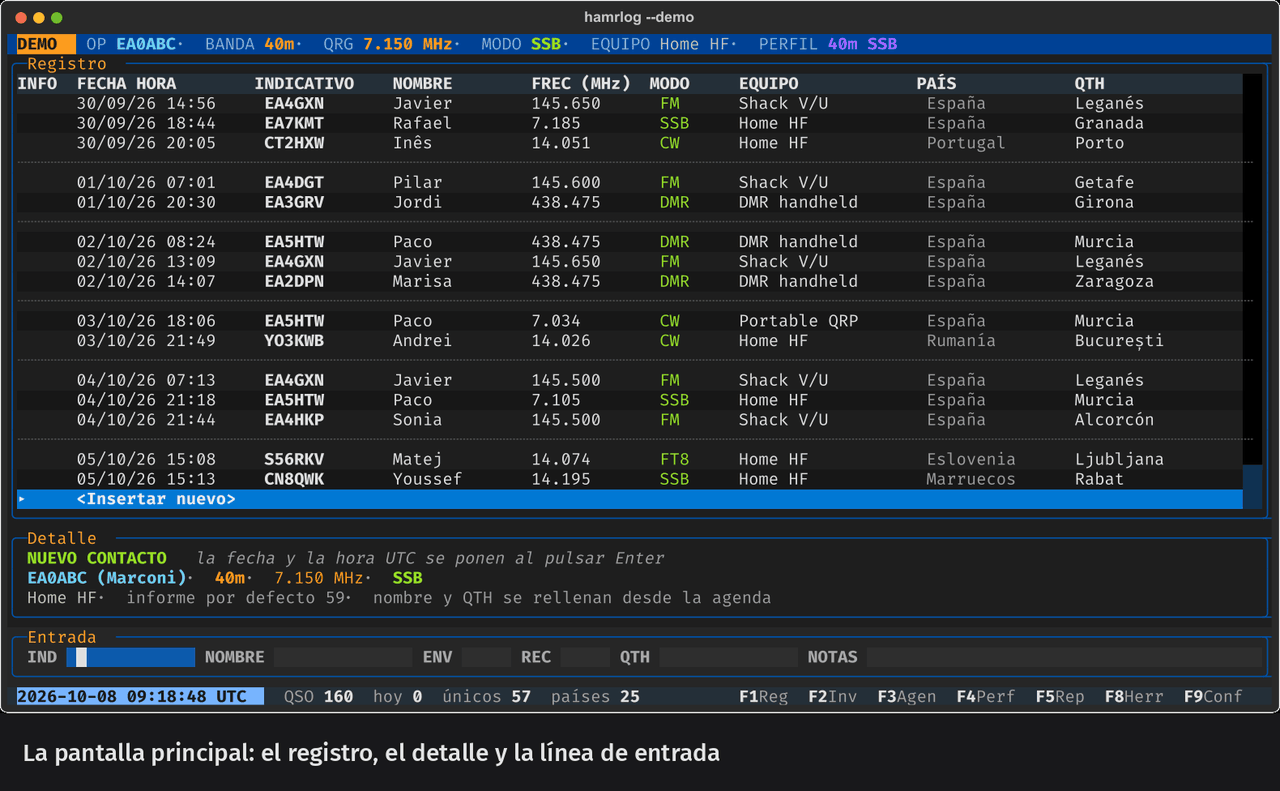Click the București QTH cell
Viewport: 1280px width, 791px height.
tap(1119, 341)
